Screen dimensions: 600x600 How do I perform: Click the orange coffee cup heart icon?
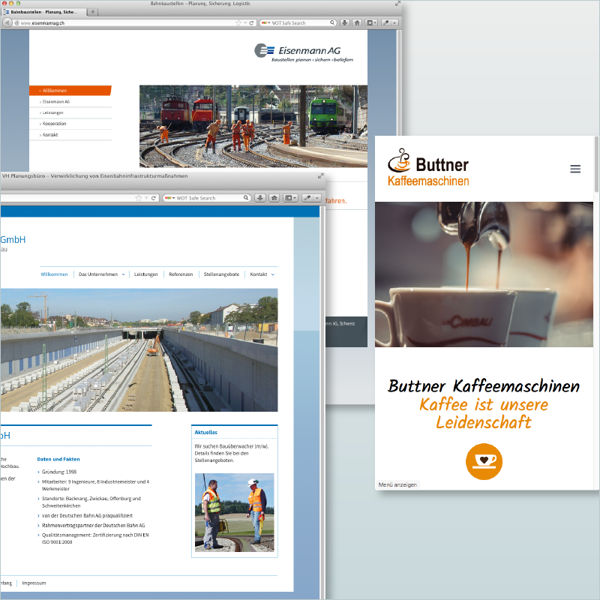point(484,461)
